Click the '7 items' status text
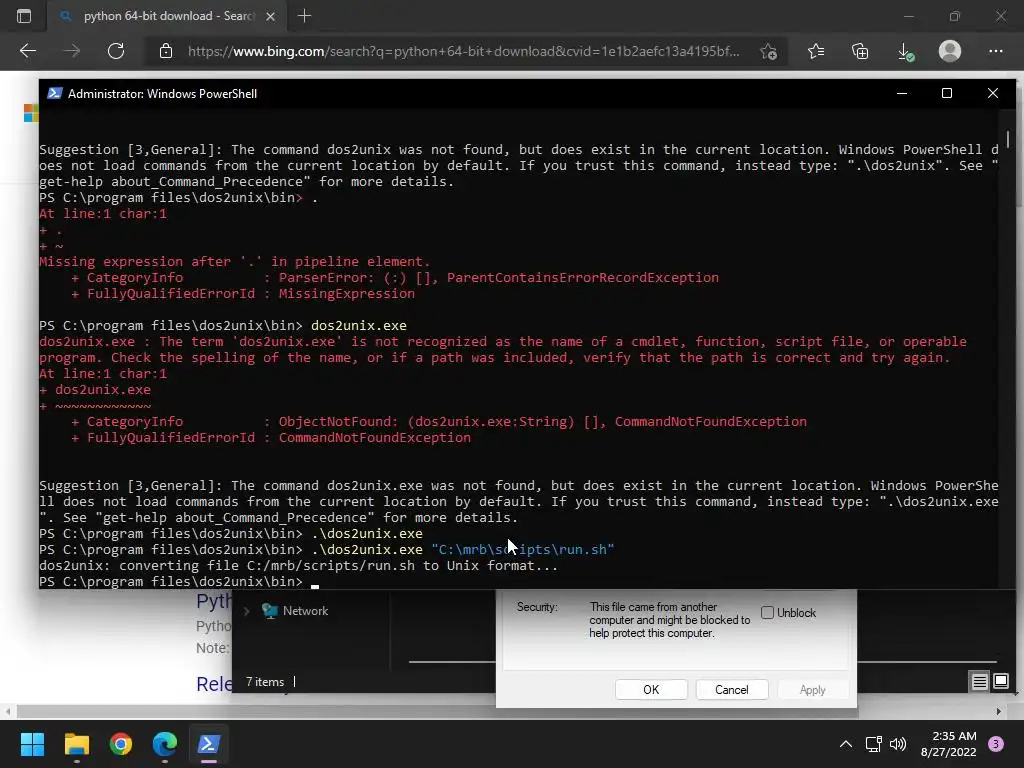The image size is (1024, 768). point(264,682)
